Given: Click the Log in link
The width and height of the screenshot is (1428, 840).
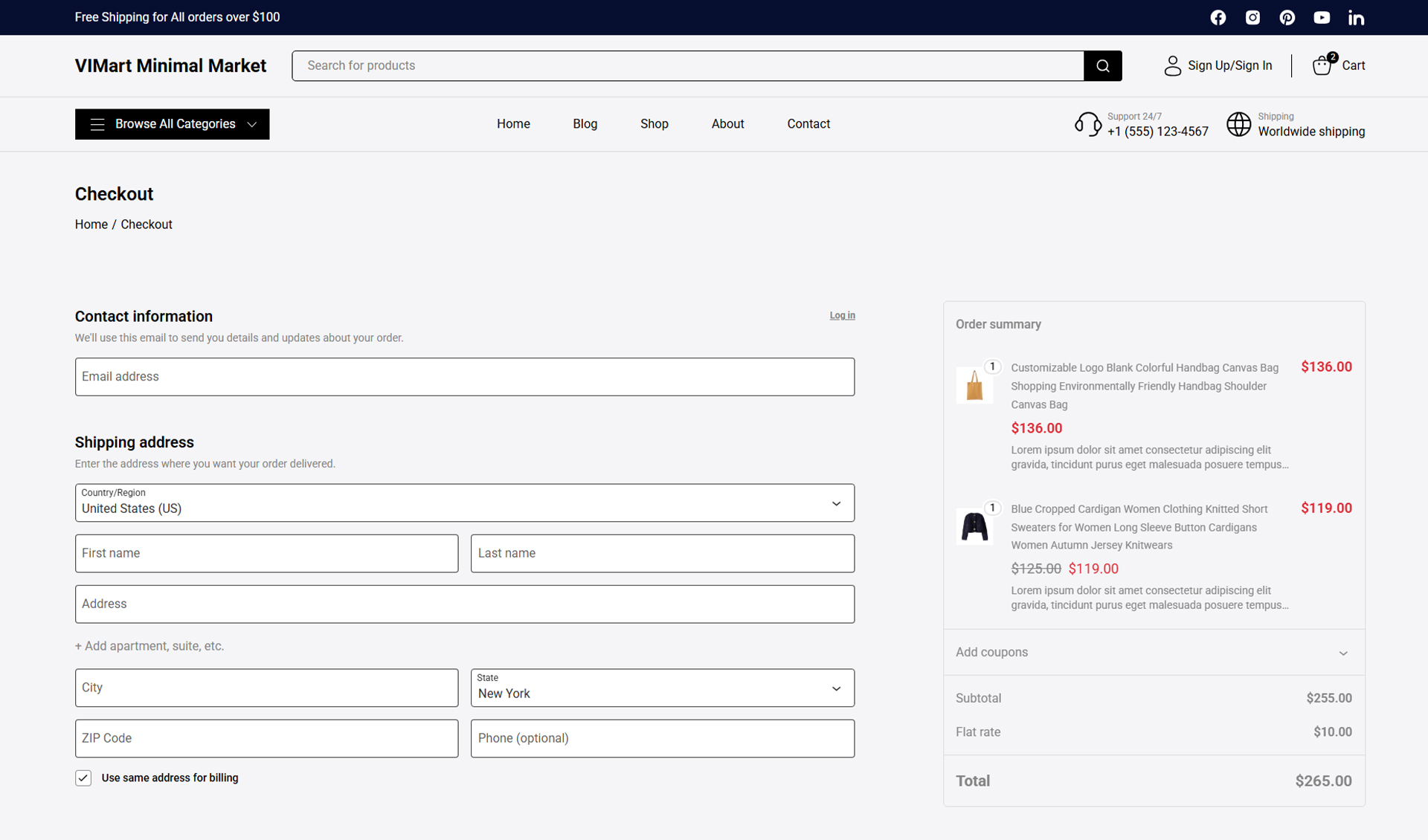Looking at the screenshot, I should tap(842, 315).
